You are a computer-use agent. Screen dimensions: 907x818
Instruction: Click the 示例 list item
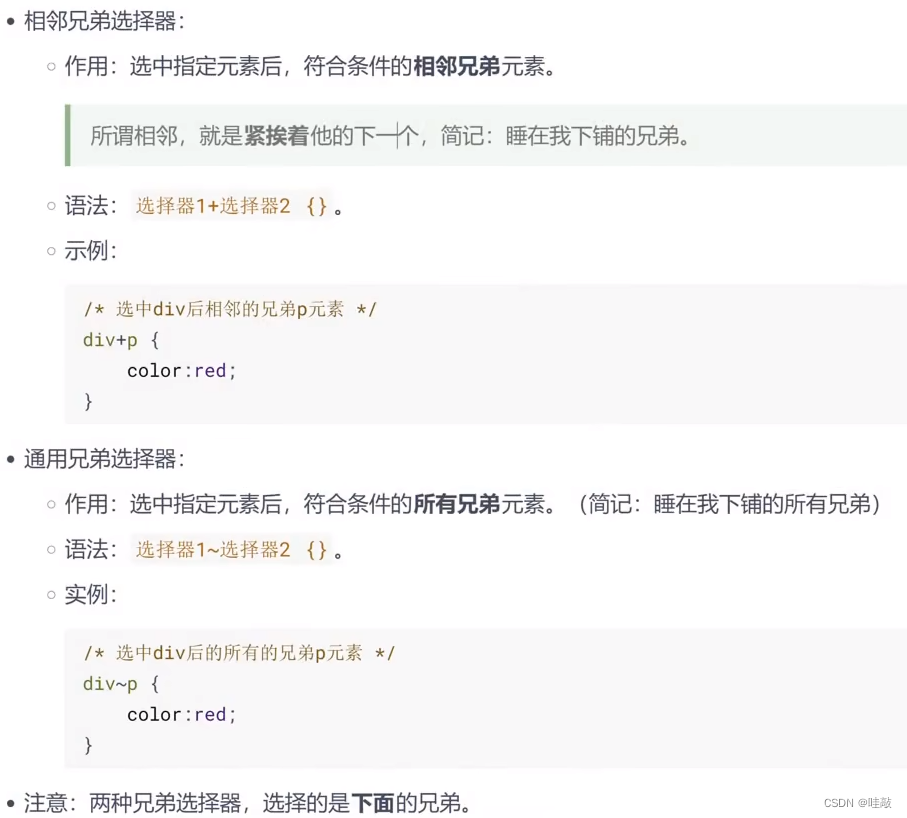[87, 252]
